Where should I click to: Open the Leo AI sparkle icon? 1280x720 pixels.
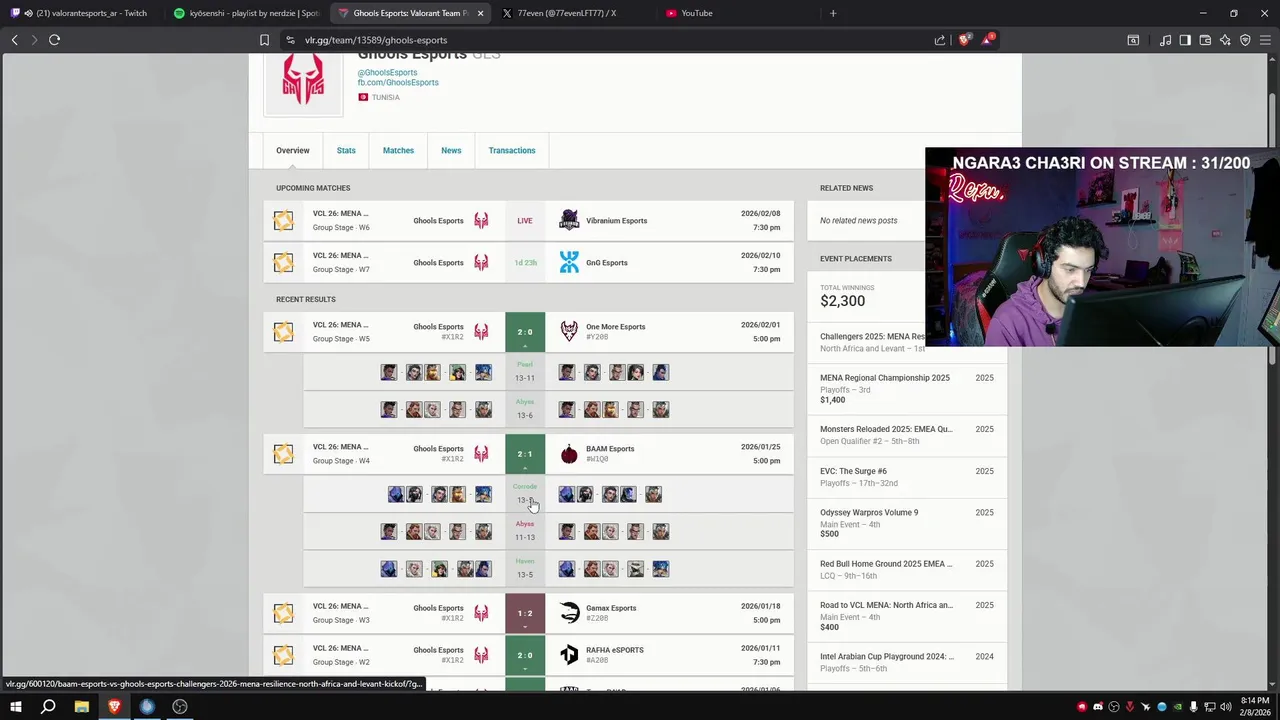(x=1225, y=40)
